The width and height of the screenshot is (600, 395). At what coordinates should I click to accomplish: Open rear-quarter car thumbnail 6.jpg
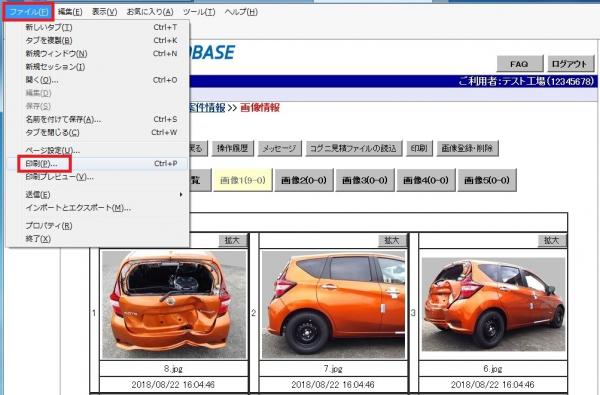click(x=493, y=305)
